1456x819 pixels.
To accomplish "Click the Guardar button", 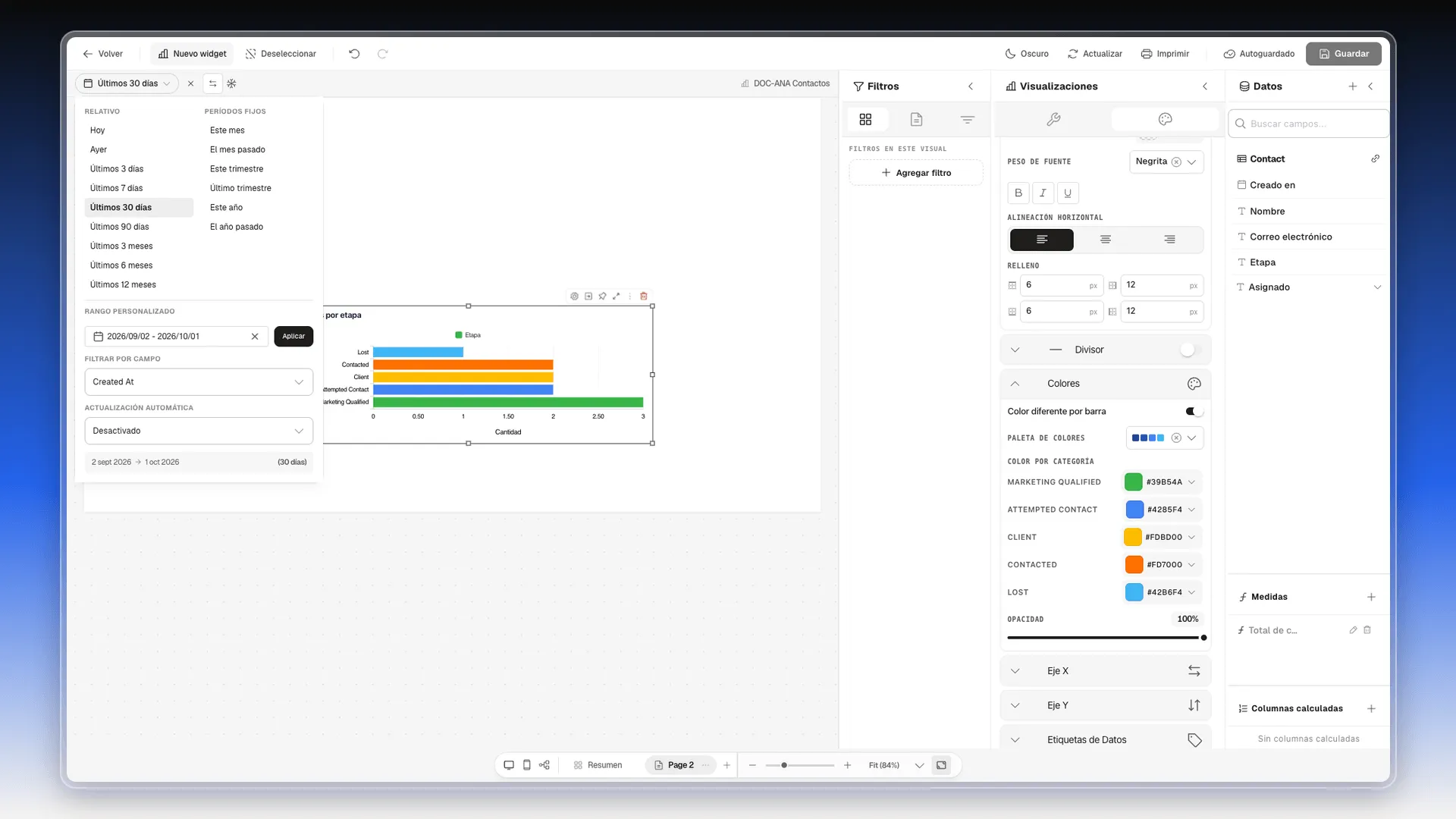I will point(1343,54).
